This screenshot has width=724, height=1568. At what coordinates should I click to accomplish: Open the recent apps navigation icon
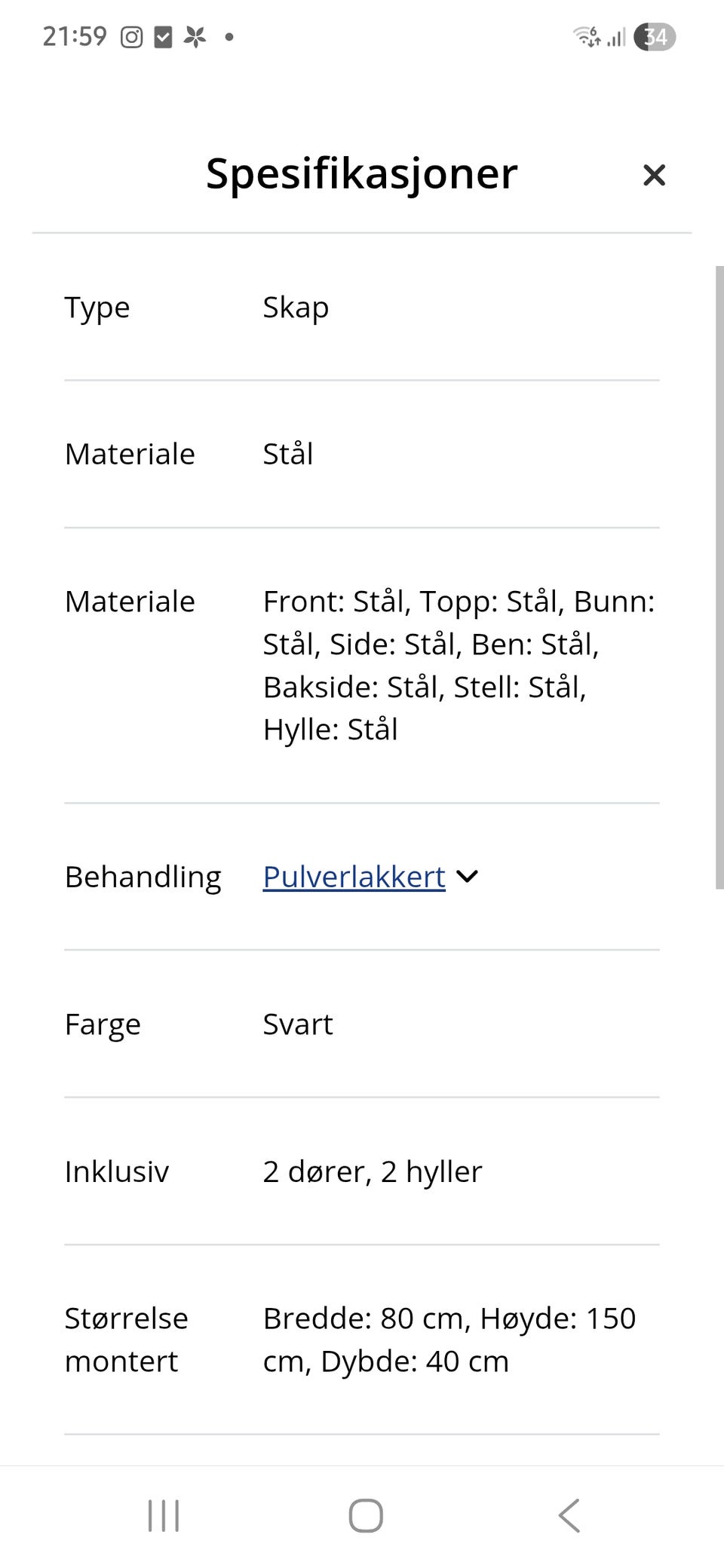click(164, 1515)
